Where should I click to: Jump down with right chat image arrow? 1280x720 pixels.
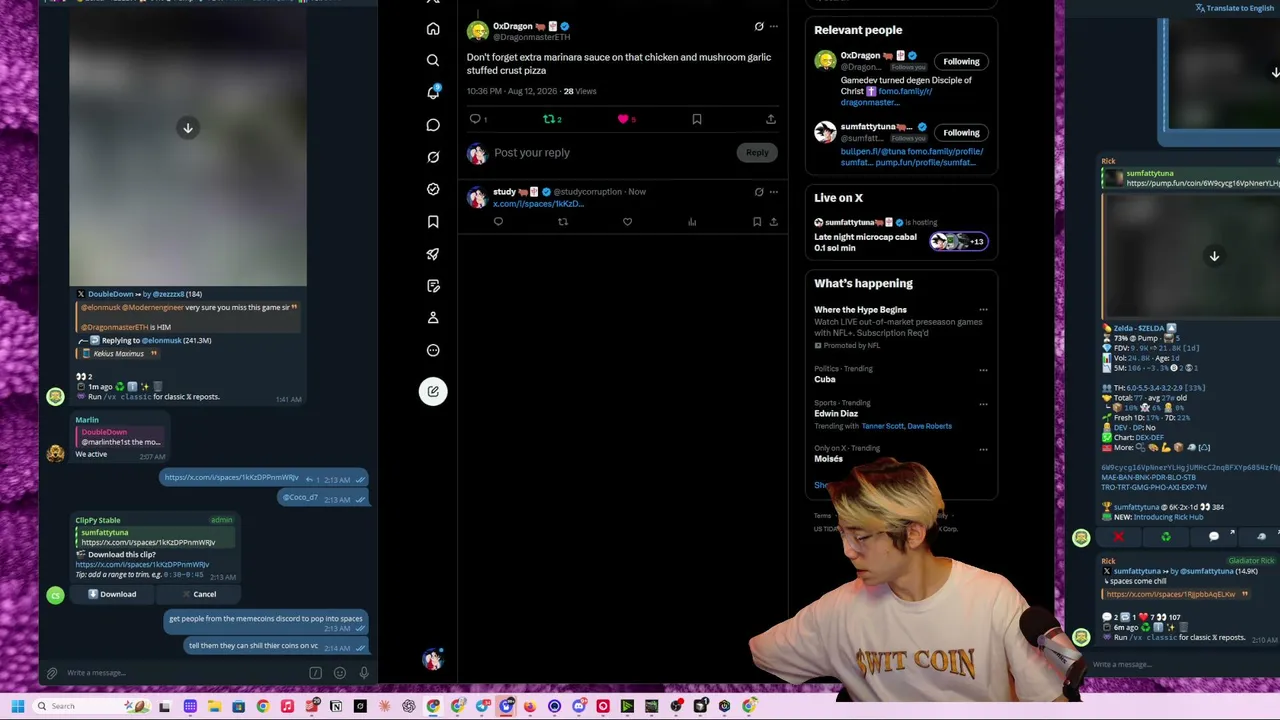[1214, 256]
